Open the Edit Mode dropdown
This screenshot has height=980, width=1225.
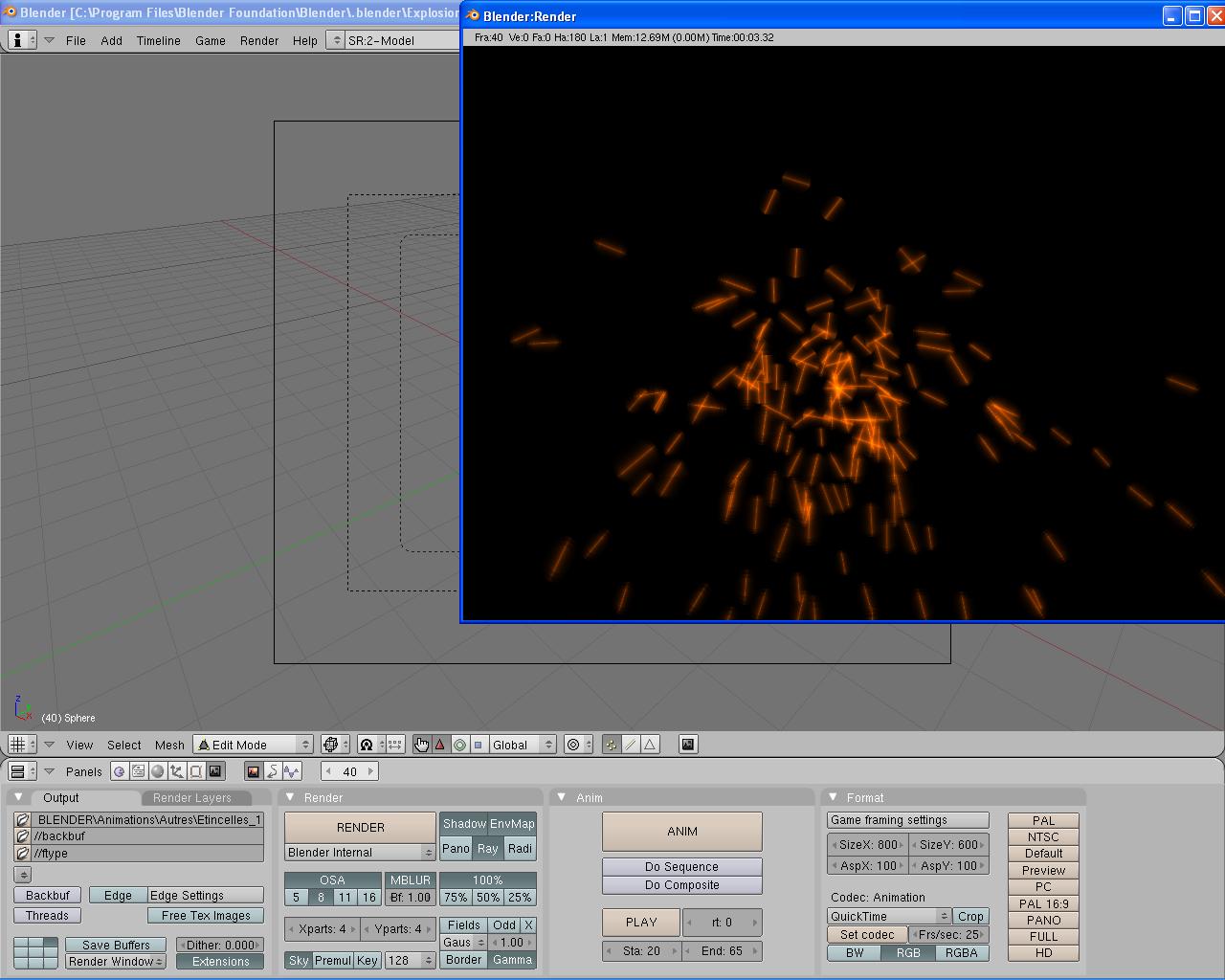[x=254, y=745]
